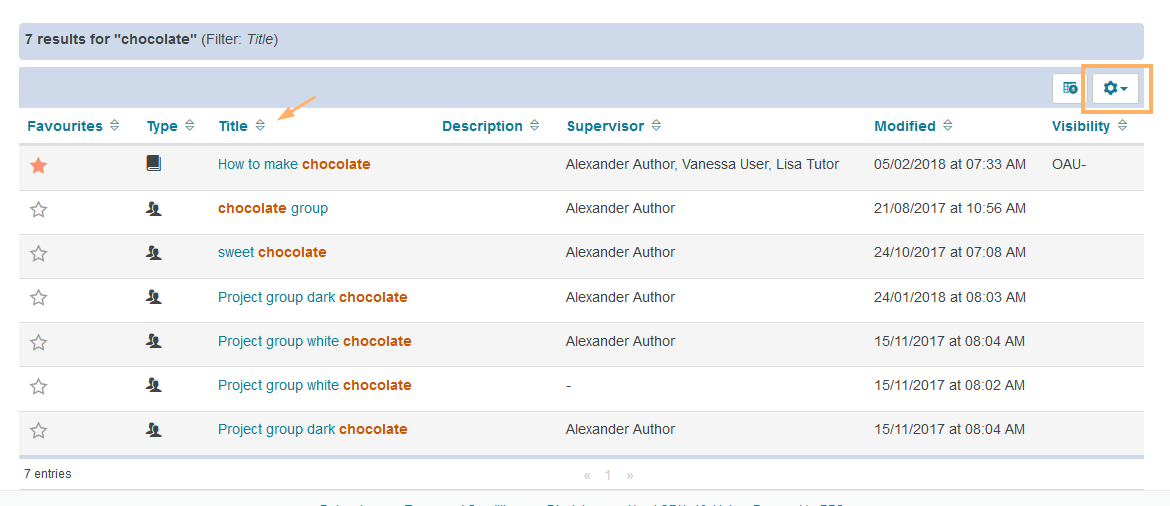Click the group type icon beside "chocolate group"
Image resolution: width=1170 pixels, height=506 pixels.
tap(154, 209)
